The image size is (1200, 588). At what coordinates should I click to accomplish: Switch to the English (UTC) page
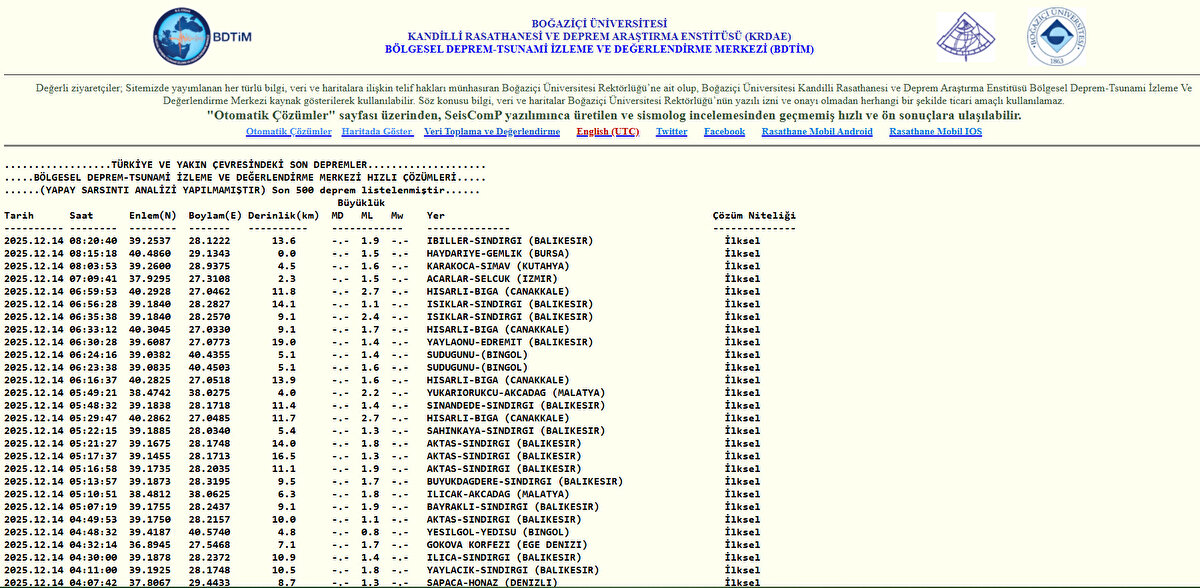[607, 132]
